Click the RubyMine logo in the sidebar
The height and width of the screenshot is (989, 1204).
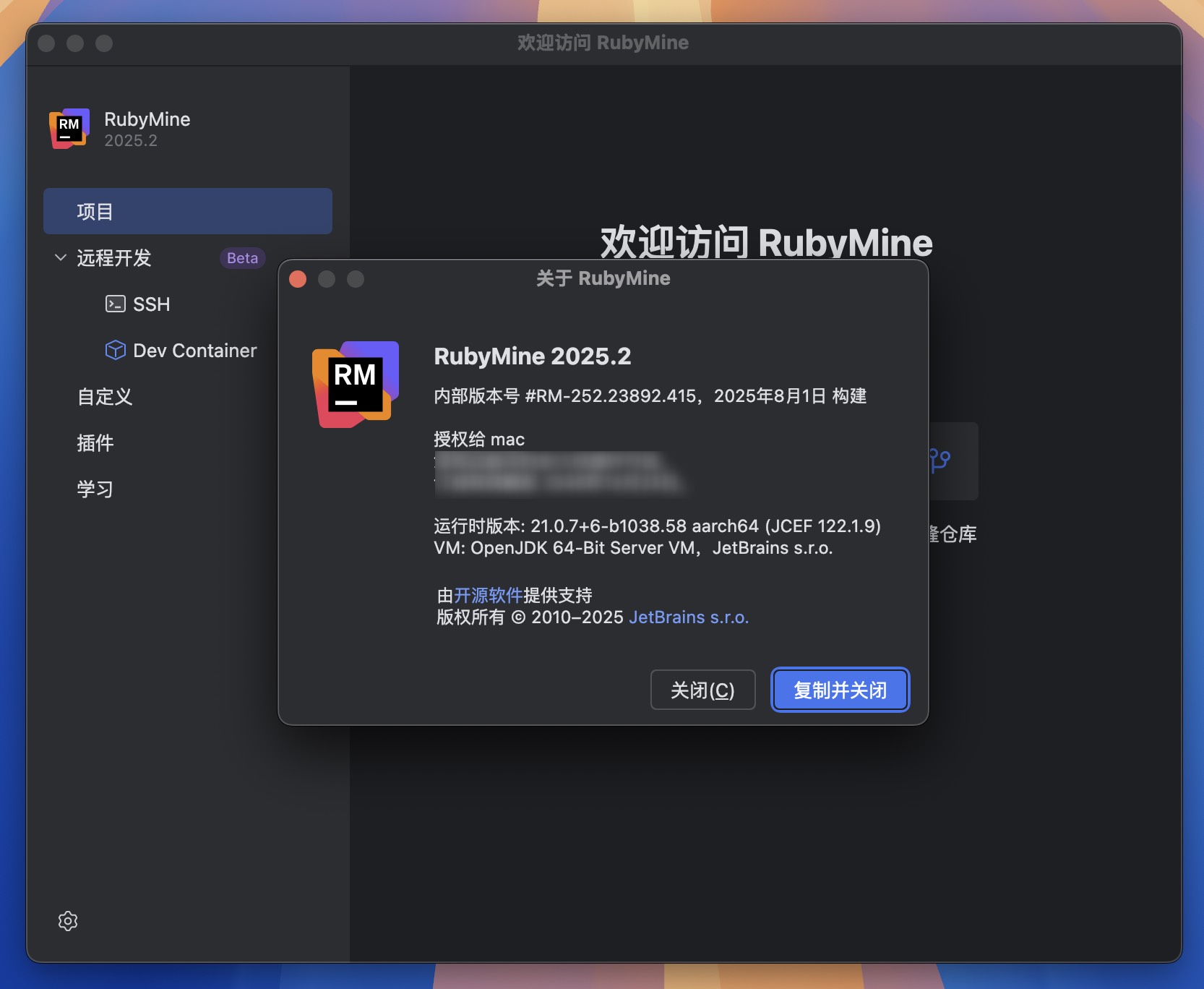[x=69, y=129]
